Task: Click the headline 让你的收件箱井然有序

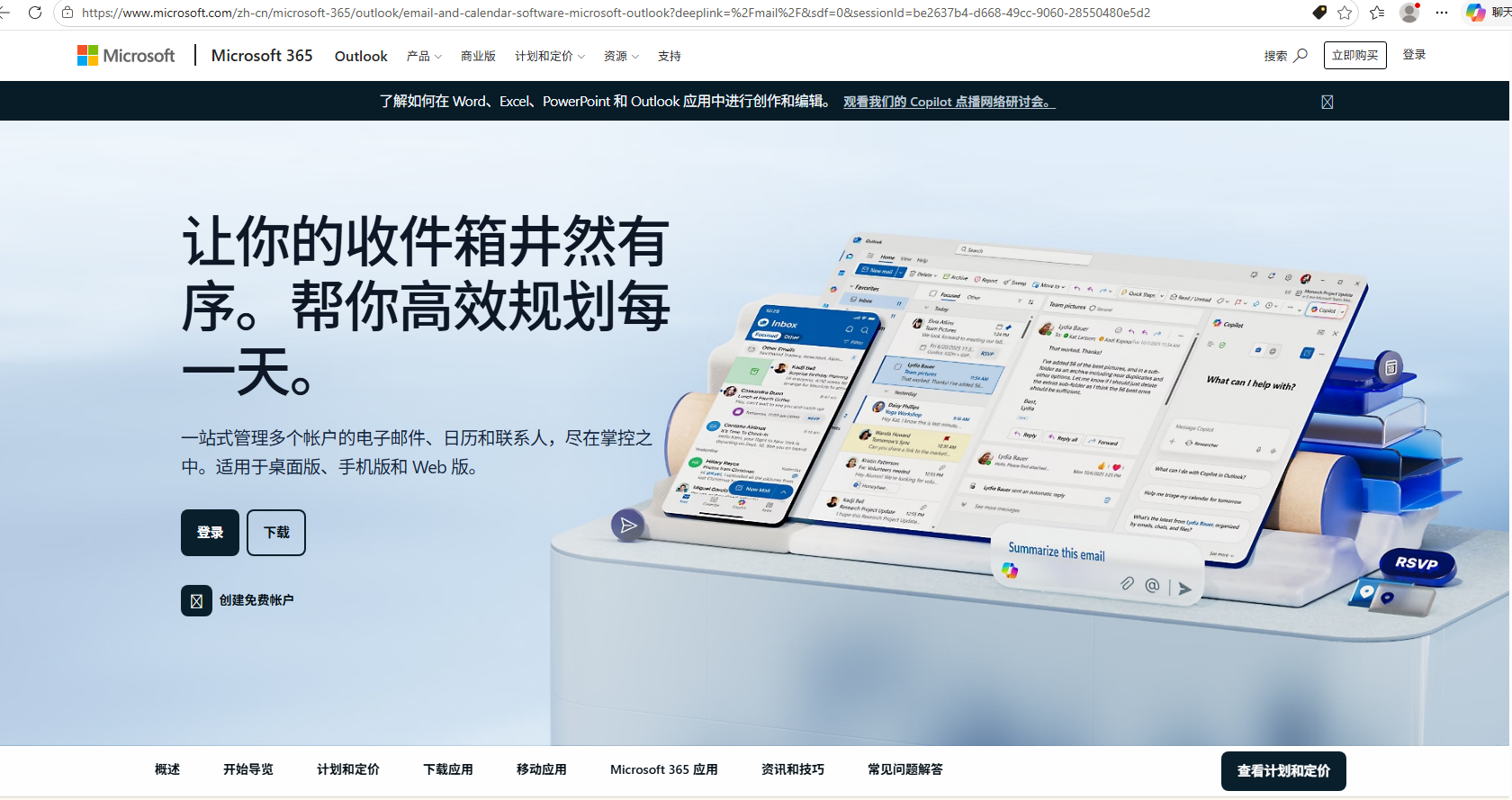Action: click(x=427, y=306)
